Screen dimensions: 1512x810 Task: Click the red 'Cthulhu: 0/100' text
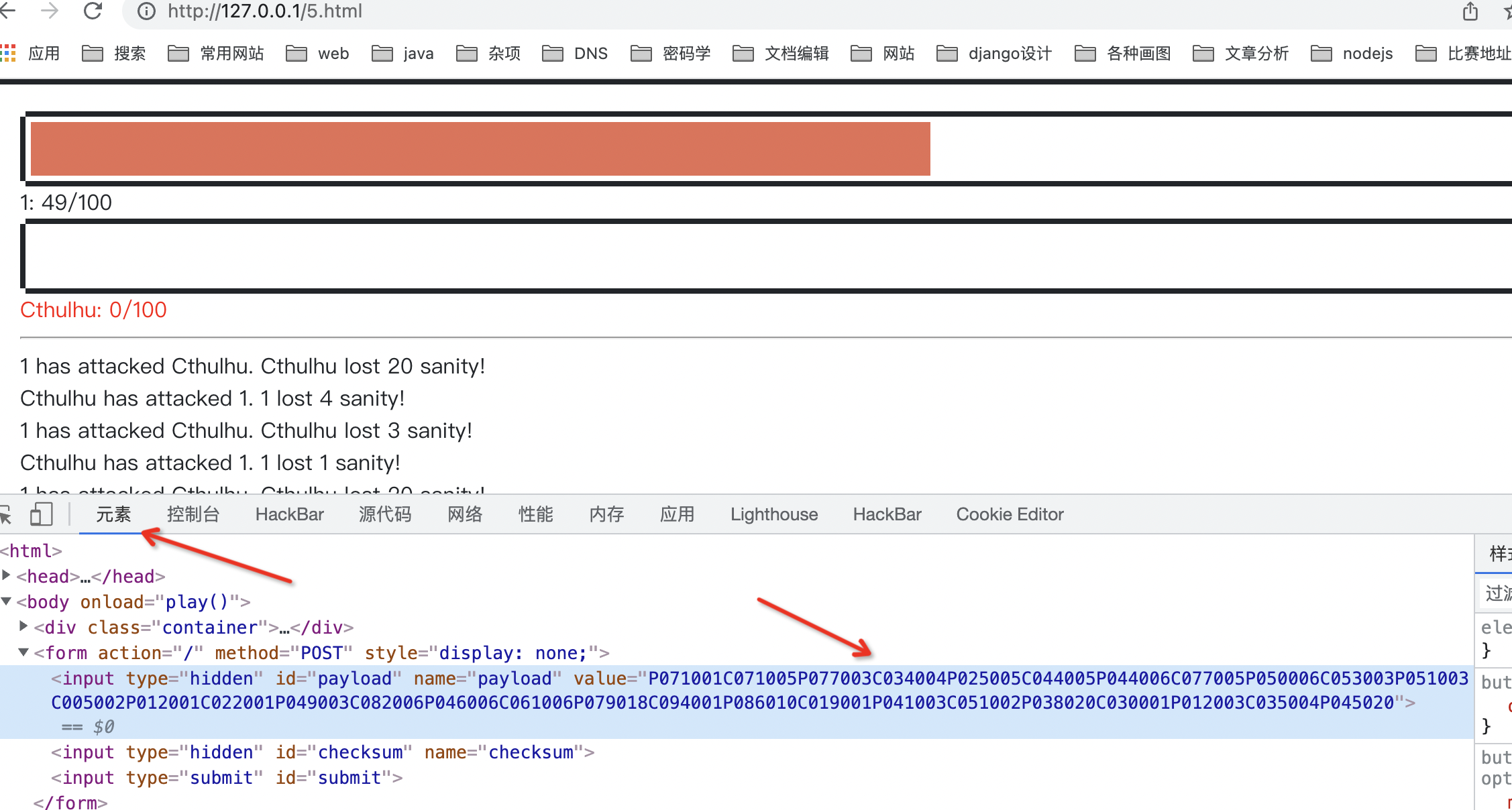pos(93,310)
